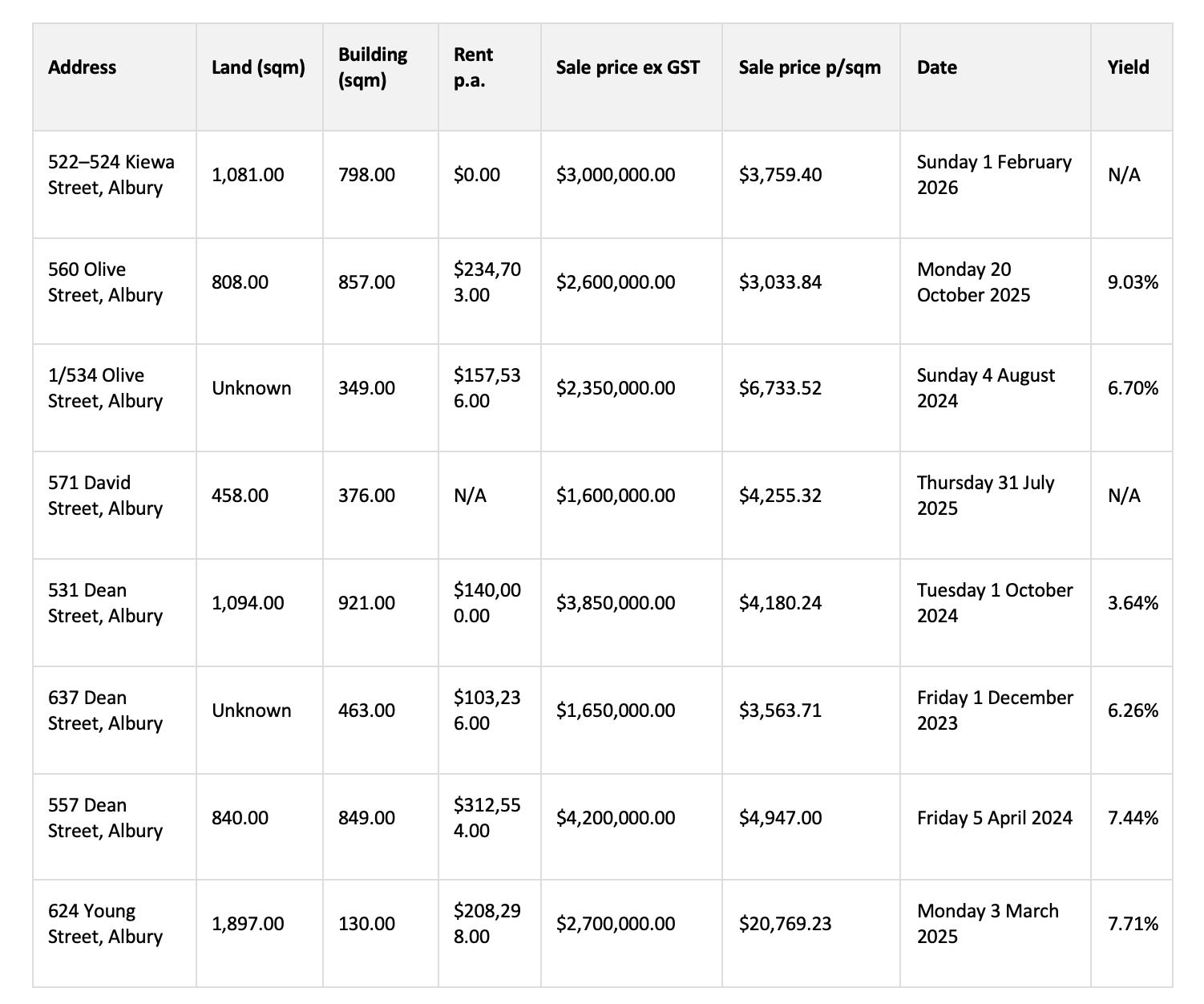This screenshot has width=1204, height=1004.
Task: Select the Building (sqm) header cell
Action: coord(373,67)
